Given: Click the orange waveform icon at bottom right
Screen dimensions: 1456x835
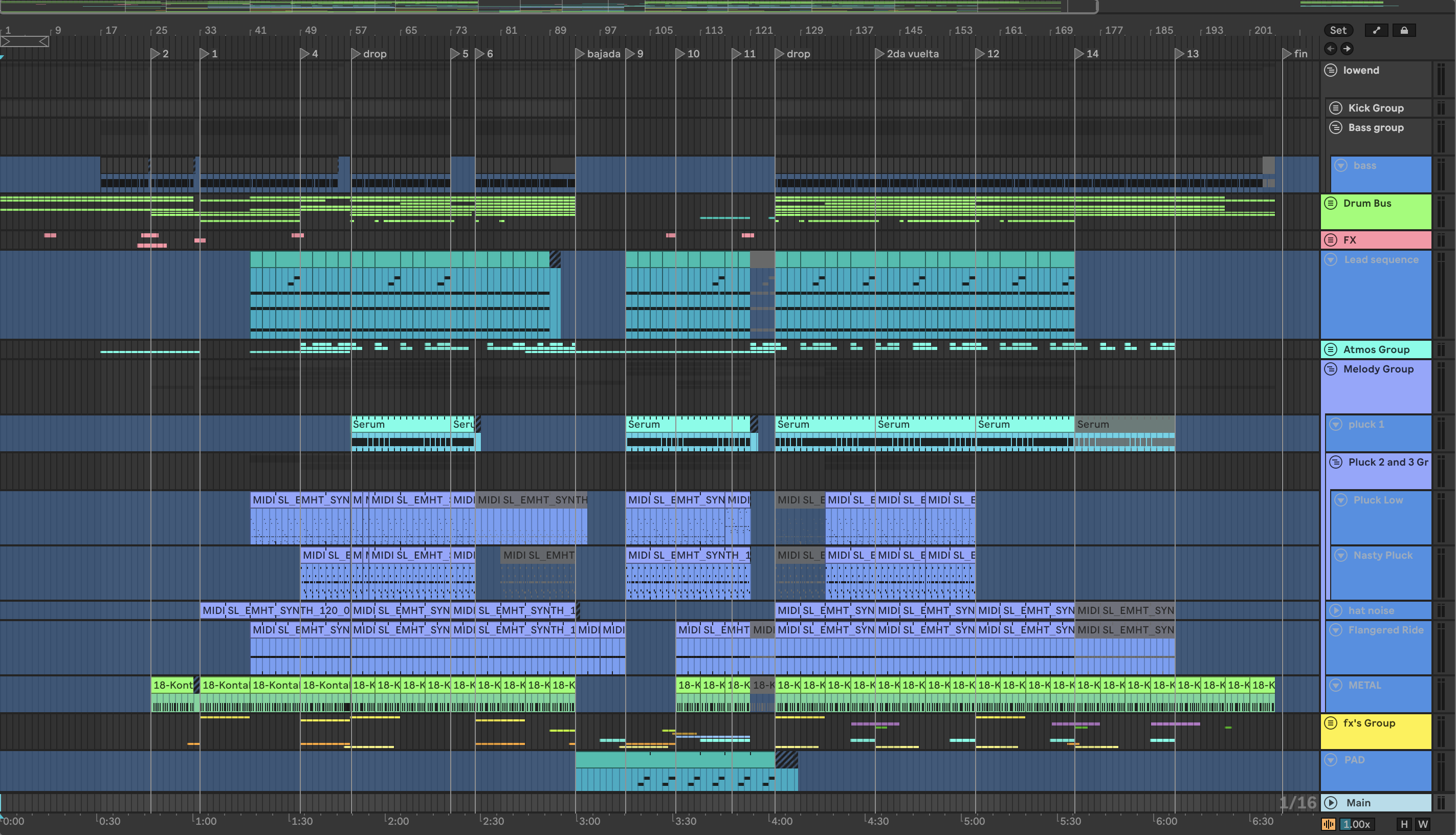Looking at the screenshot, I should coord(1328,824).
